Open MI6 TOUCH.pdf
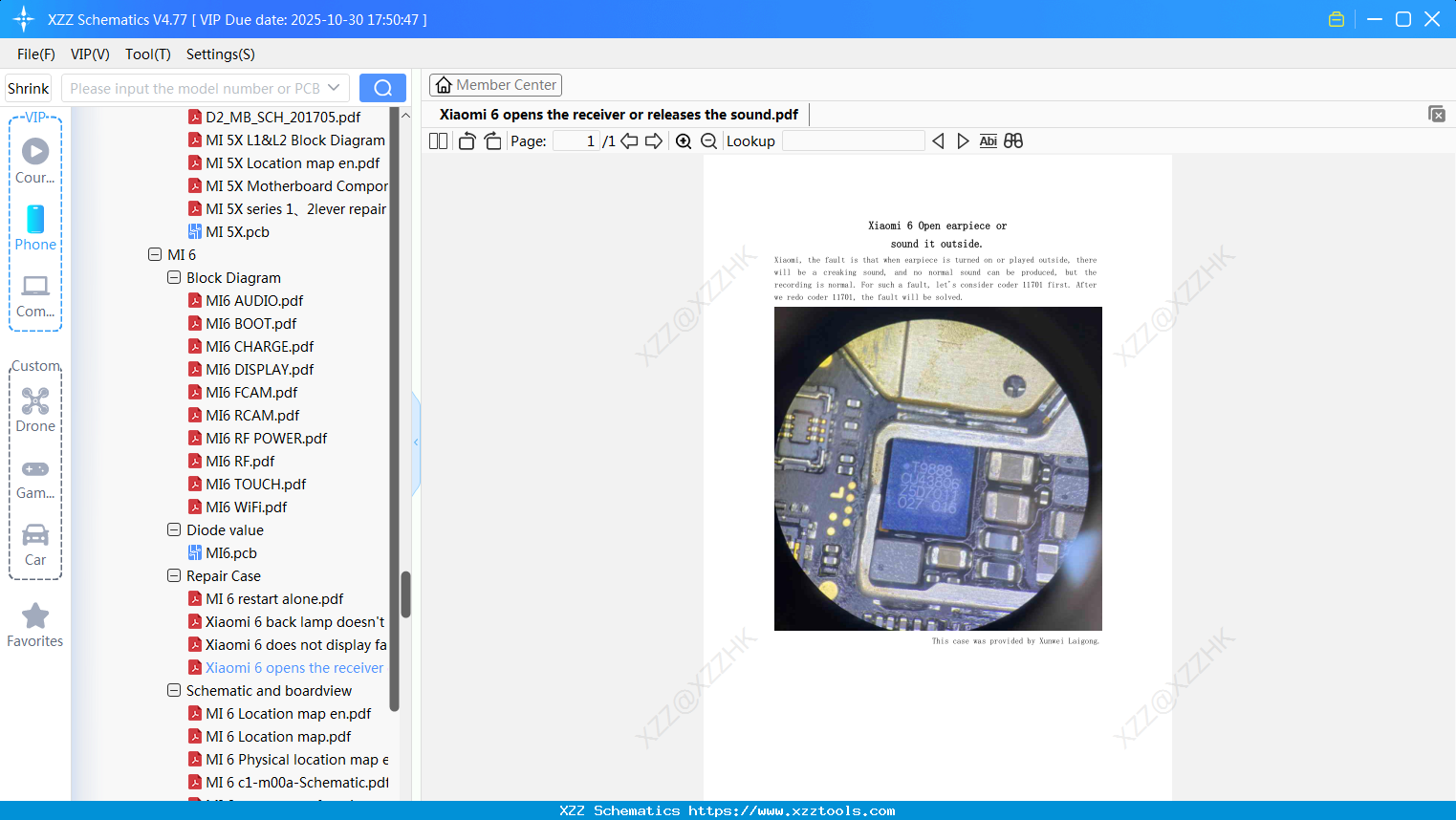 [x=256, y=485]
